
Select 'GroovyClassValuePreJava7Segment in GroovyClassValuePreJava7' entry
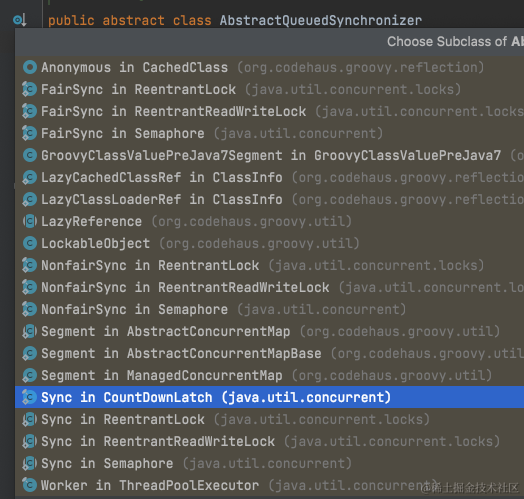pyautogui.click(x=269, y=155)
